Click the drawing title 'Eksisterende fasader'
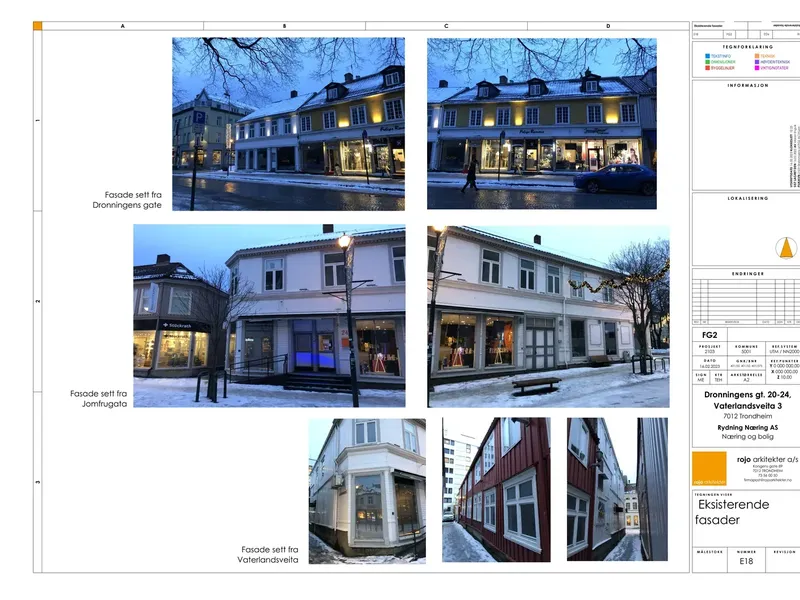Screen dimensions: 800x600 point(733,512)
